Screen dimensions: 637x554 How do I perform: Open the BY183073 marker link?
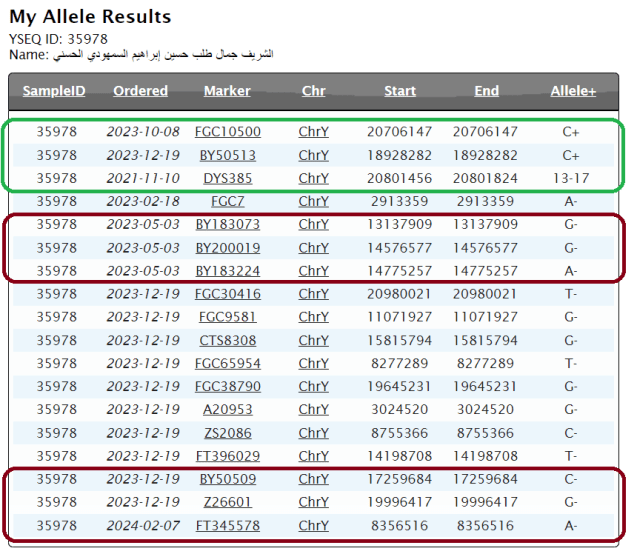(227, 225)
